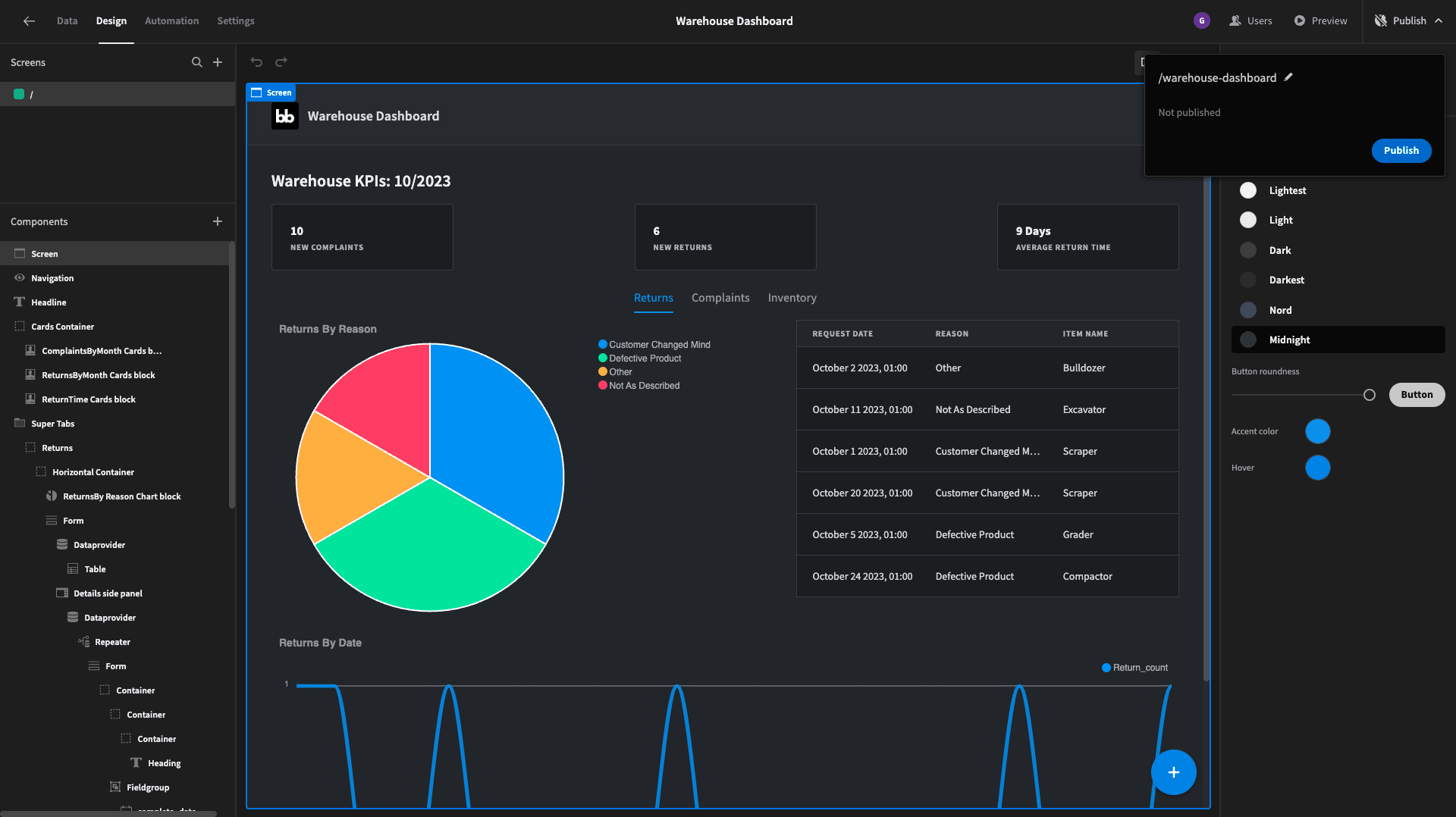Add a new screen with plus icon

pyautogui.click(x=218, y=62)
